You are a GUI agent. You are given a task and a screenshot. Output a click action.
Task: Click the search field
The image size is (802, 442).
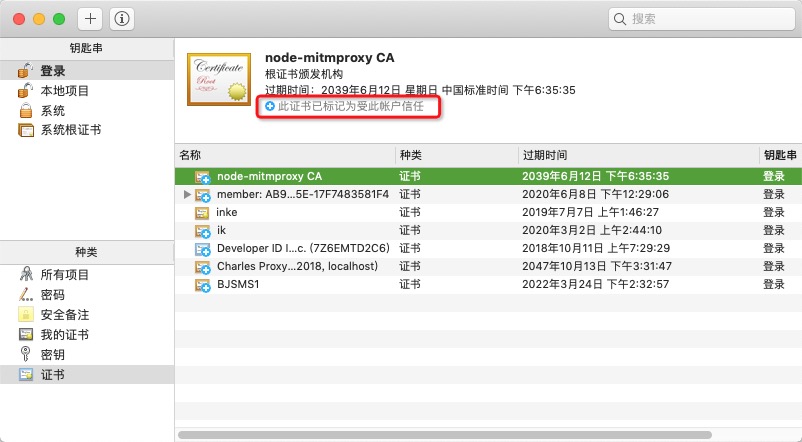coord(702,19)
